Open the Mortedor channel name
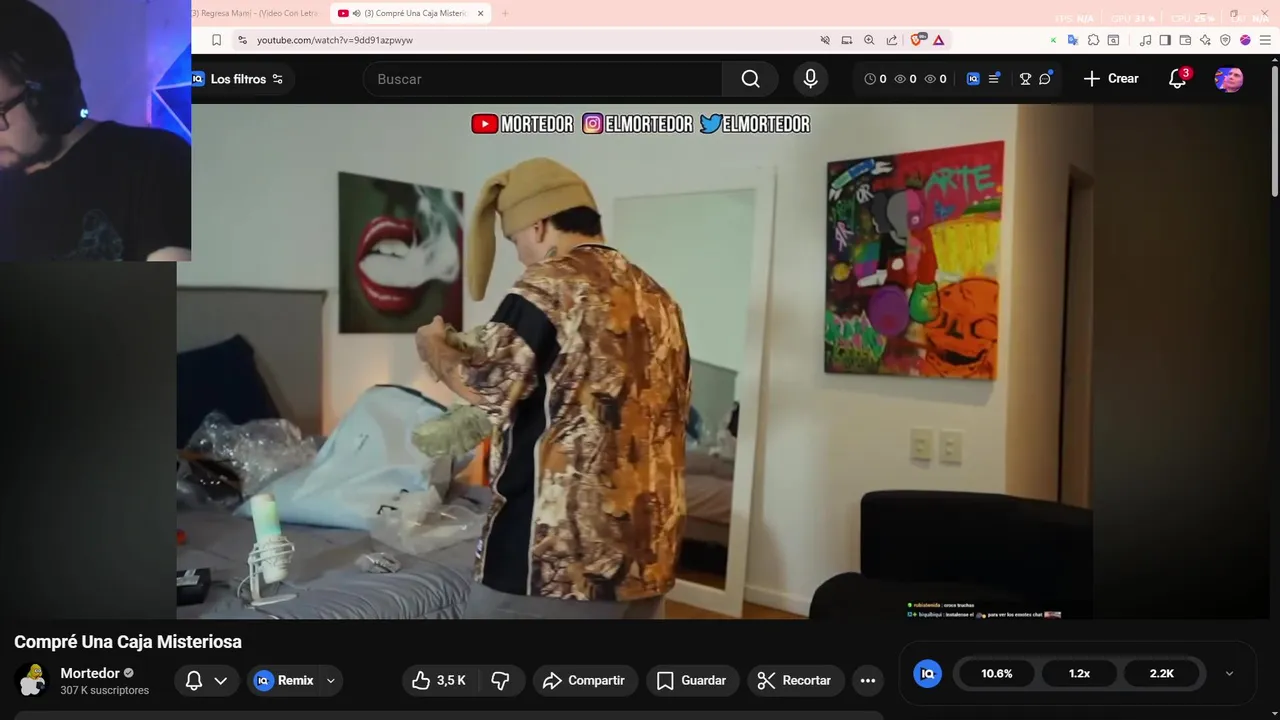Screen dimensions: 1280x720 [90, 673]
